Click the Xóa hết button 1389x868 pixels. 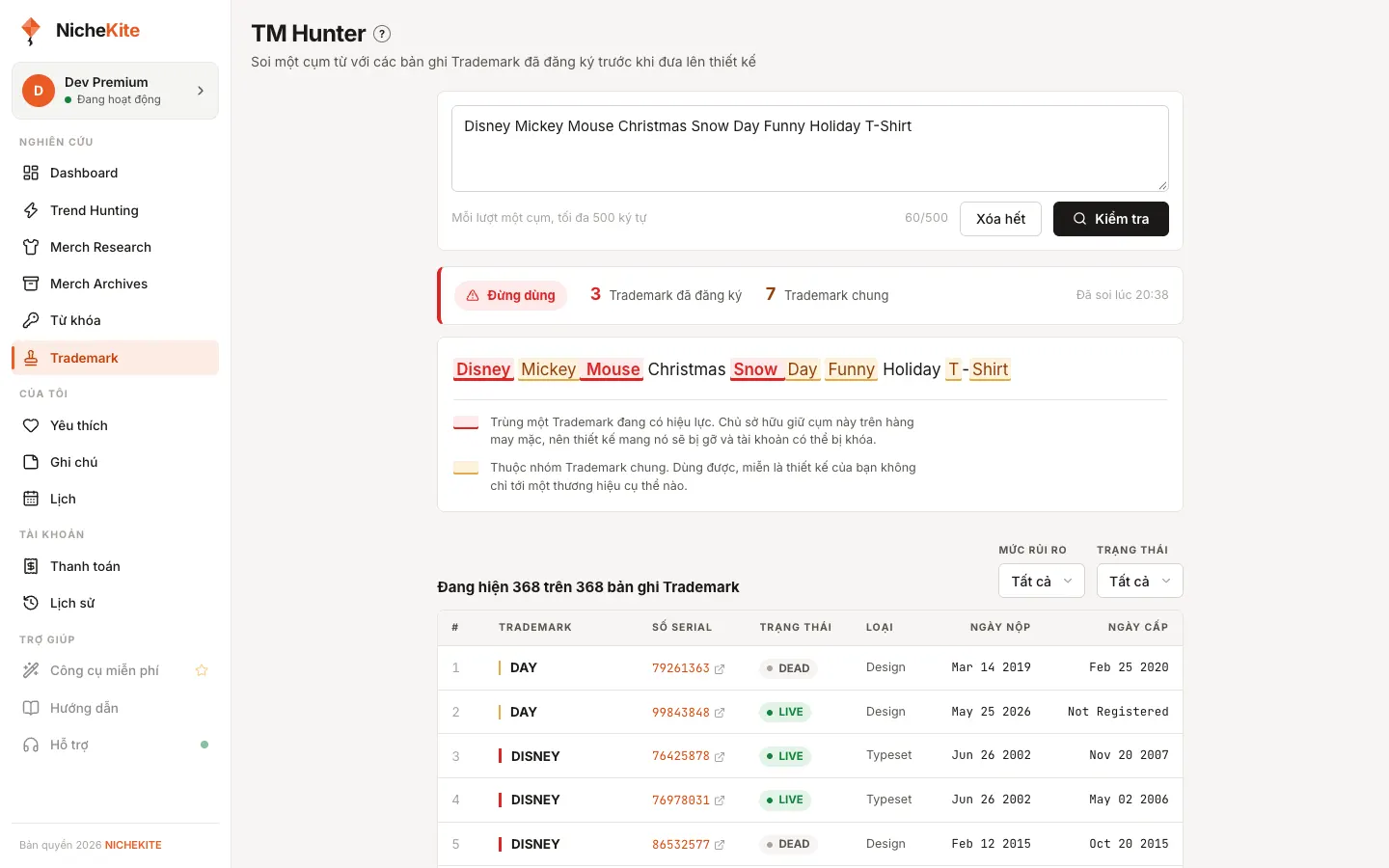click(x=1000, y=219)
